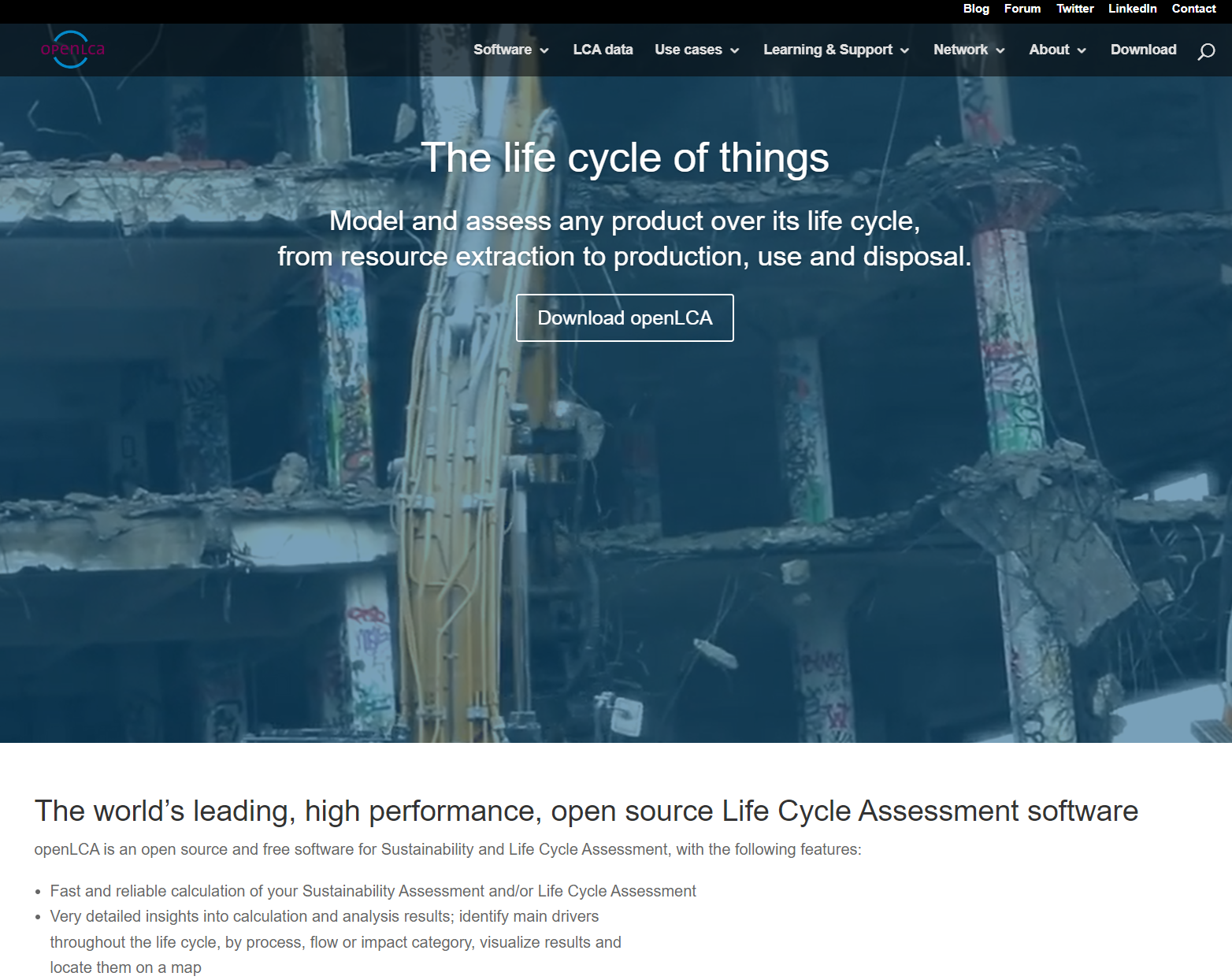Click the 'Very detailed insights' bullet text
The image size is (1232, 980).
point(336,942)
